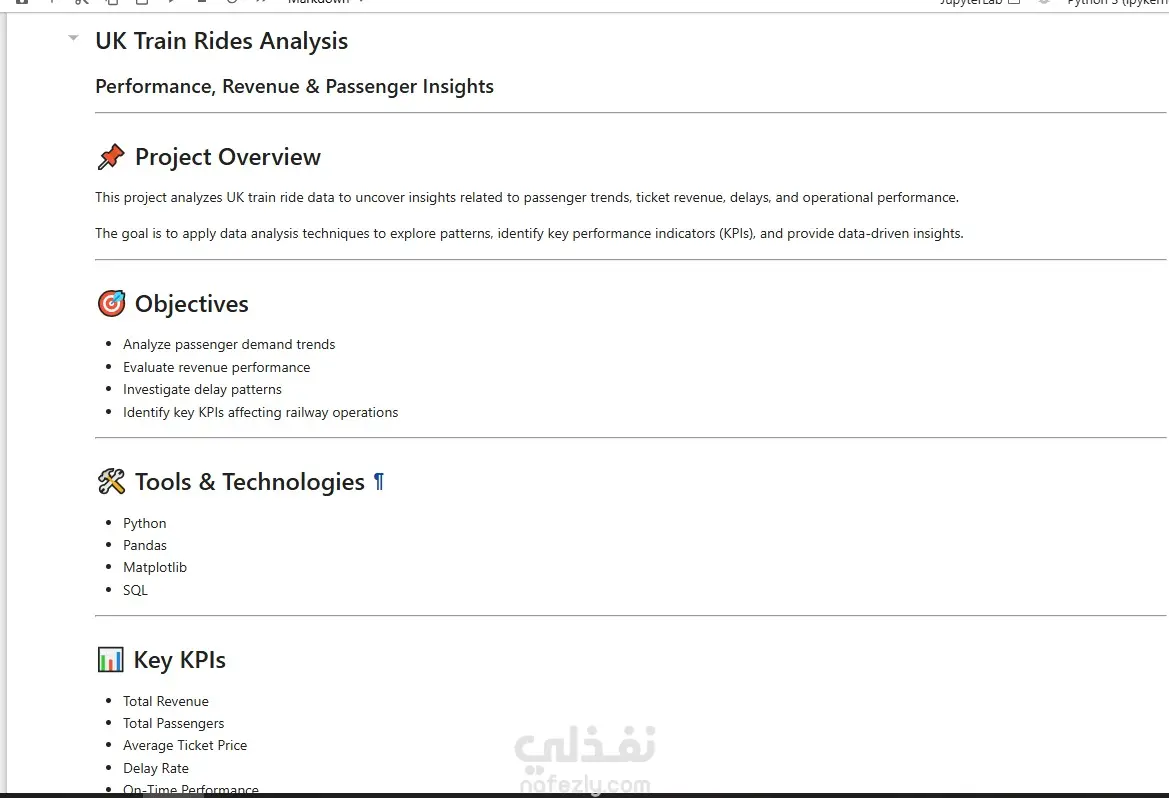Click the Performance, Revenue & Passenger Insights subtitle
1169x798 pixels.
pos(294,87)
